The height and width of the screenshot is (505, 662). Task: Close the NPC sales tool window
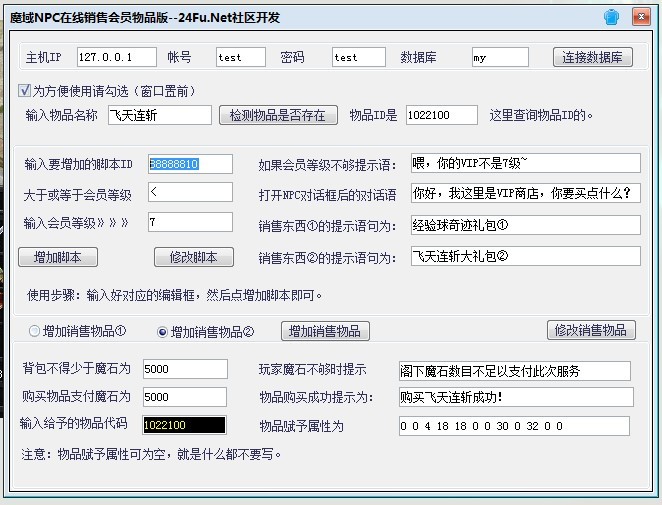(641, 17)
